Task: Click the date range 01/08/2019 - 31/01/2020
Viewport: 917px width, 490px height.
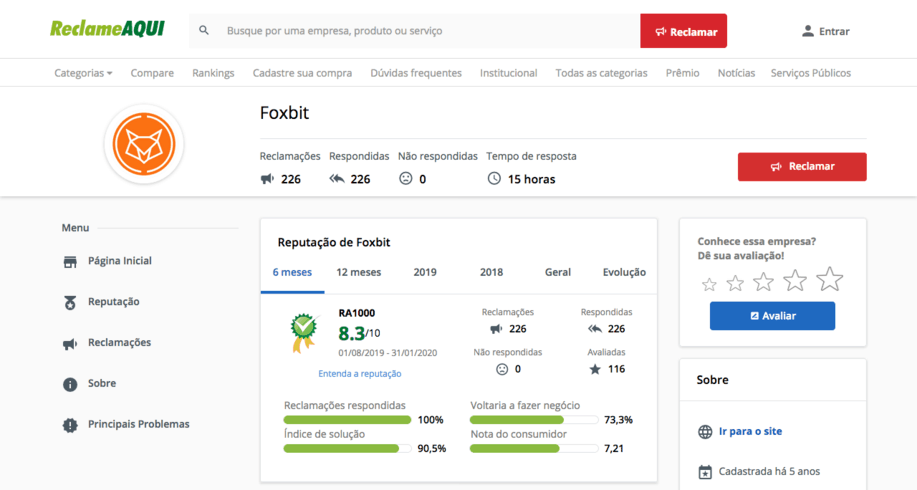Action: tap(388, 353)
